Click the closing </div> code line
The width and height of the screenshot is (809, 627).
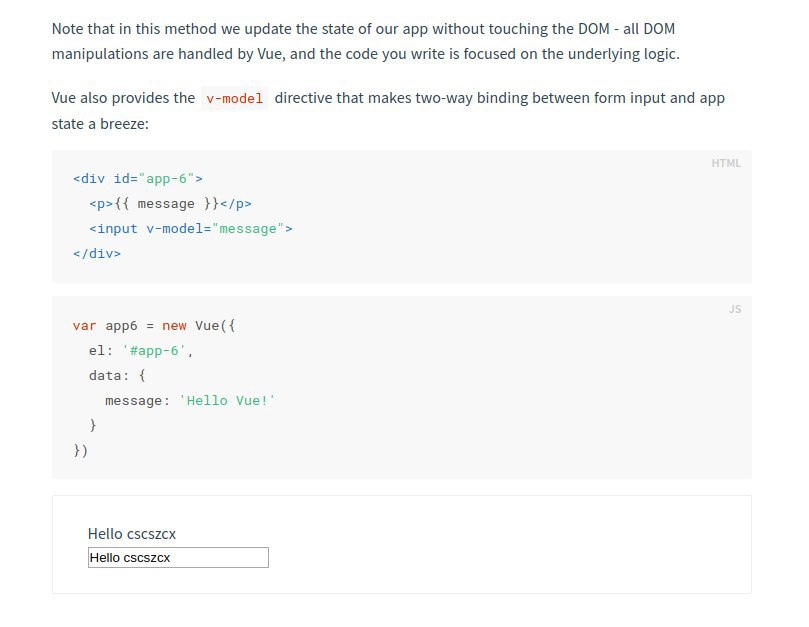pyautogui.click(x=97, y=253)
